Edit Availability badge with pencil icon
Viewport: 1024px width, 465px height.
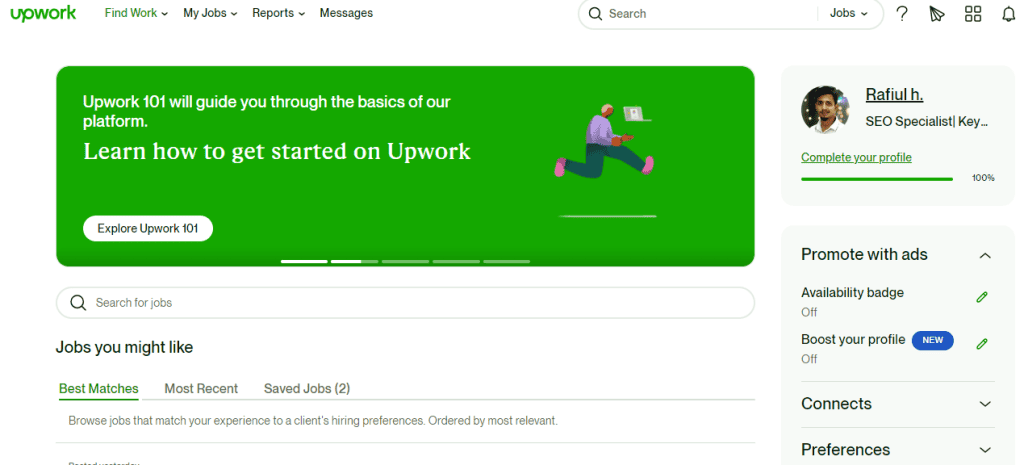point(982,297)
